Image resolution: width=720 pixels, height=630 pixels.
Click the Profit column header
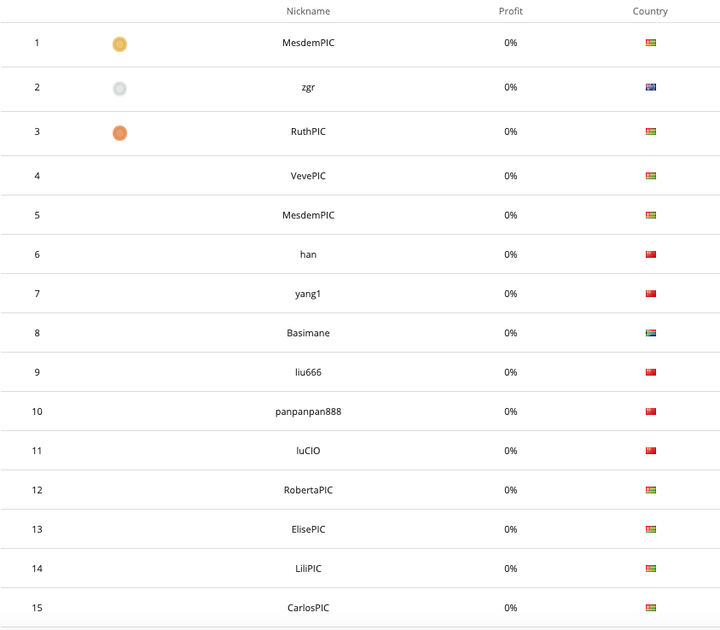coord(510,11)
